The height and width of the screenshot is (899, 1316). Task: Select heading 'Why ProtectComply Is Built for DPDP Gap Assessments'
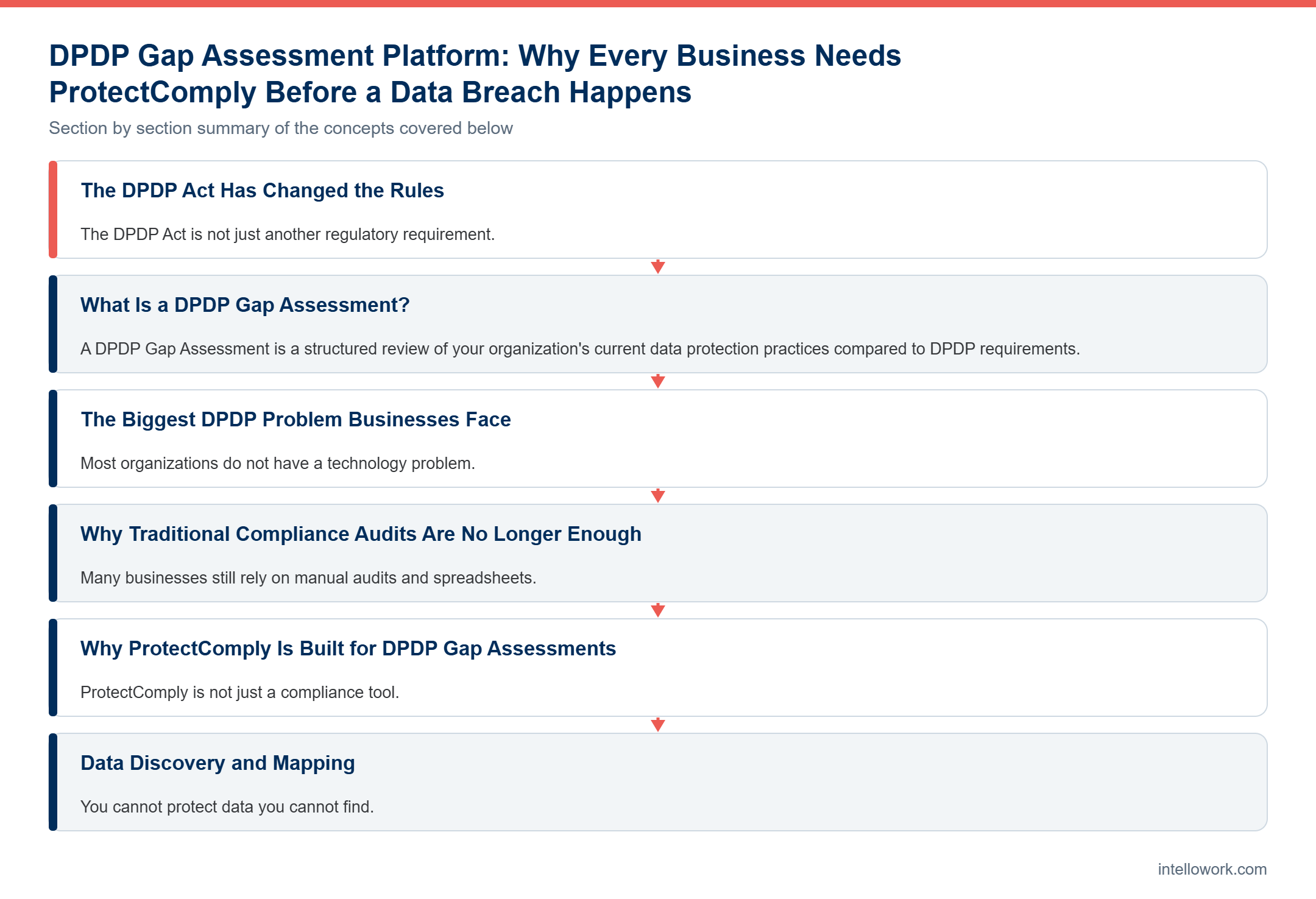[x=348, y=649]
